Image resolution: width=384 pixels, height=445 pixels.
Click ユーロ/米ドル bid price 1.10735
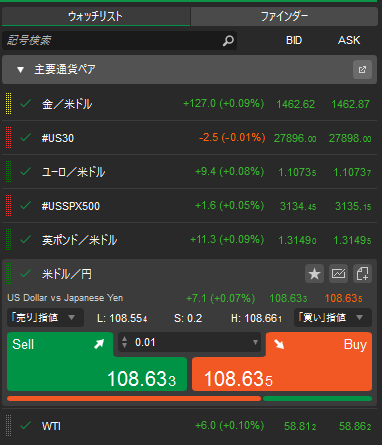coord(297,172)
